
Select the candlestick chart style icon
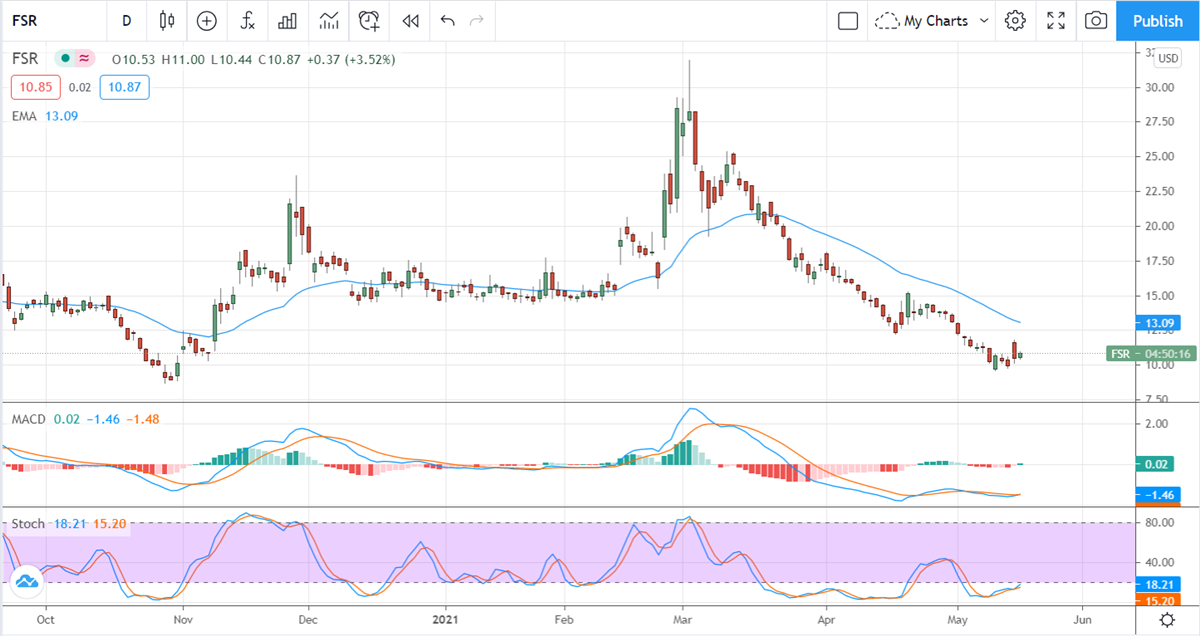point(166,20)
